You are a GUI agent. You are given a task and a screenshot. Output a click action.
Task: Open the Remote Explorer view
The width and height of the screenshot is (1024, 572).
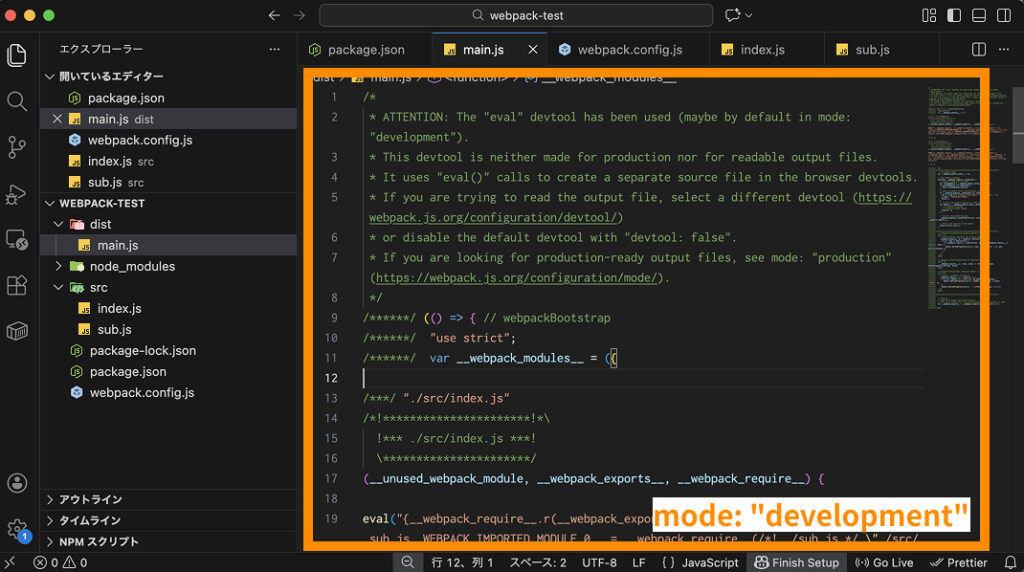tap(17, 239)
